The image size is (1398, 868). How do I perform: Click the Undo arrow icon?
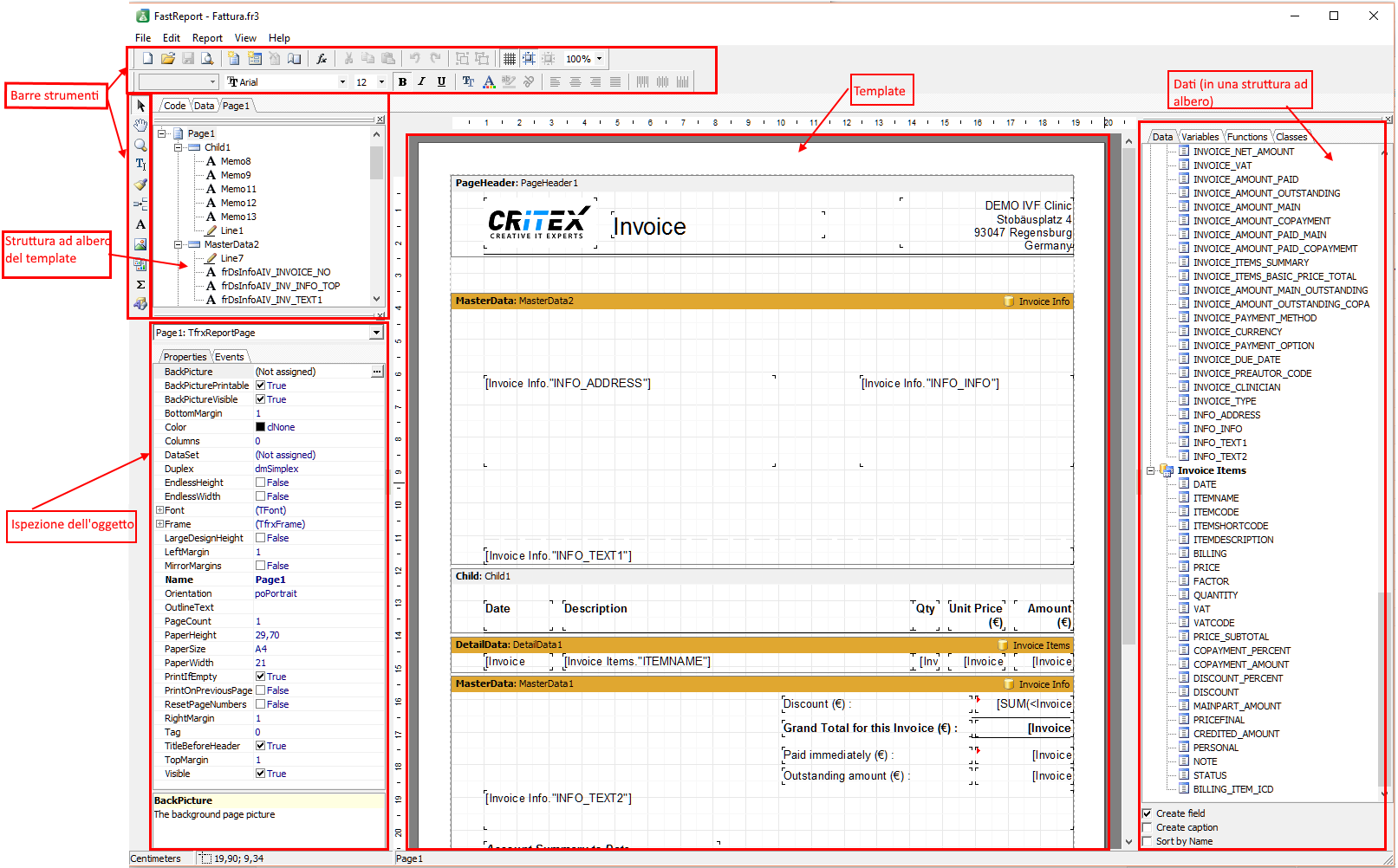[415, 59]
